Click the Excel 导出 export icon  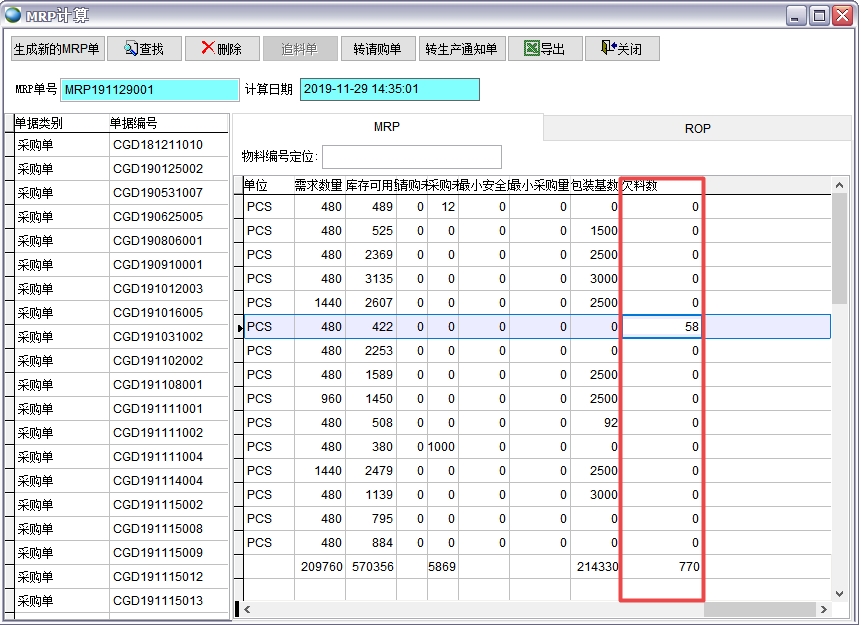530,48
